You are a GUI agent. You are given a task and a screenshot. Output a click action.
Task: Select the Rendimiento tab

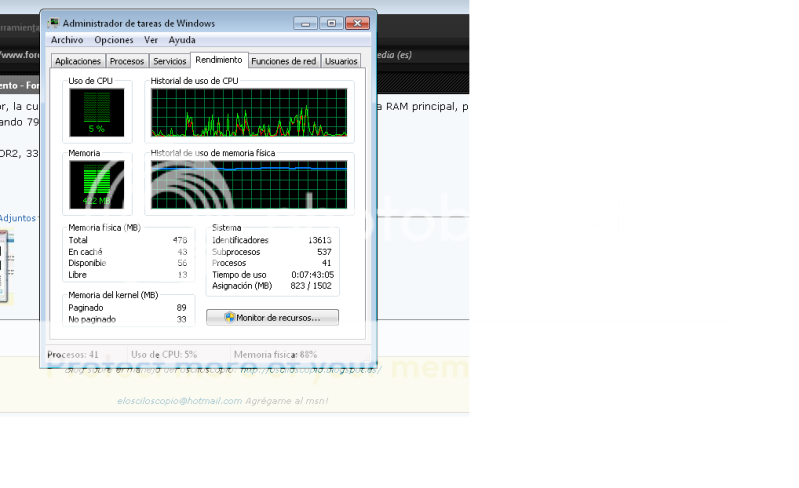point(219,60)
